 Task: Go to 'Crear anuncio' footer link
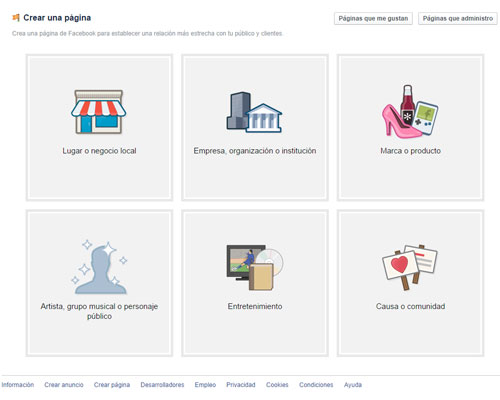(64, 385)
